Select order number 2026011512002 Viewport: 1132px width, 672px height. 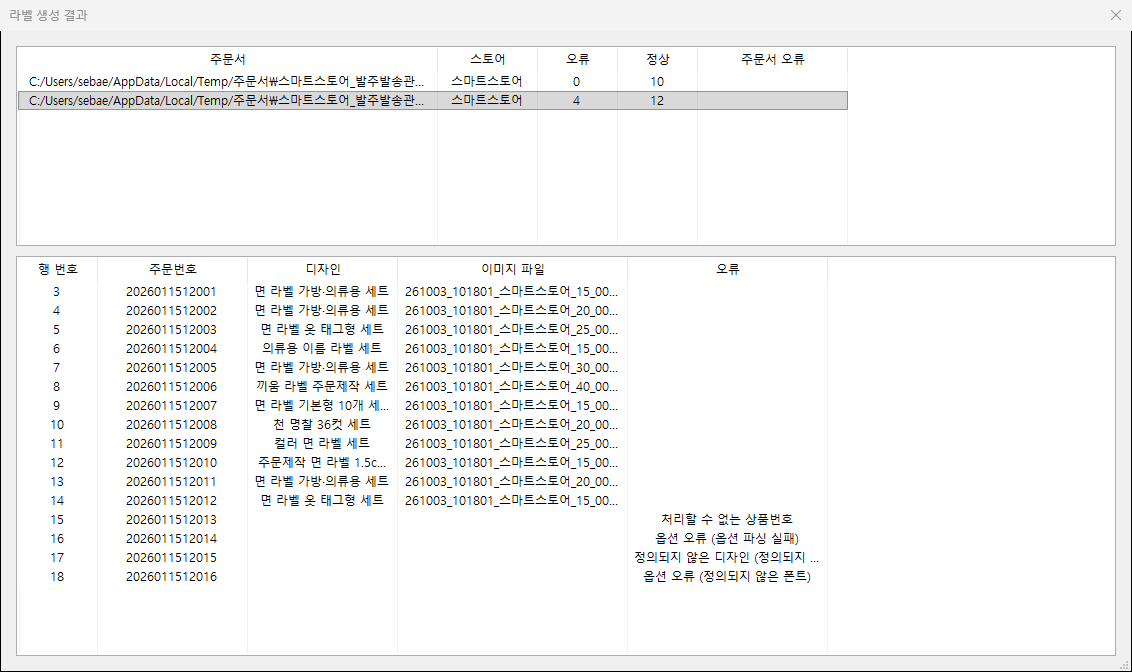click(171, 310)
